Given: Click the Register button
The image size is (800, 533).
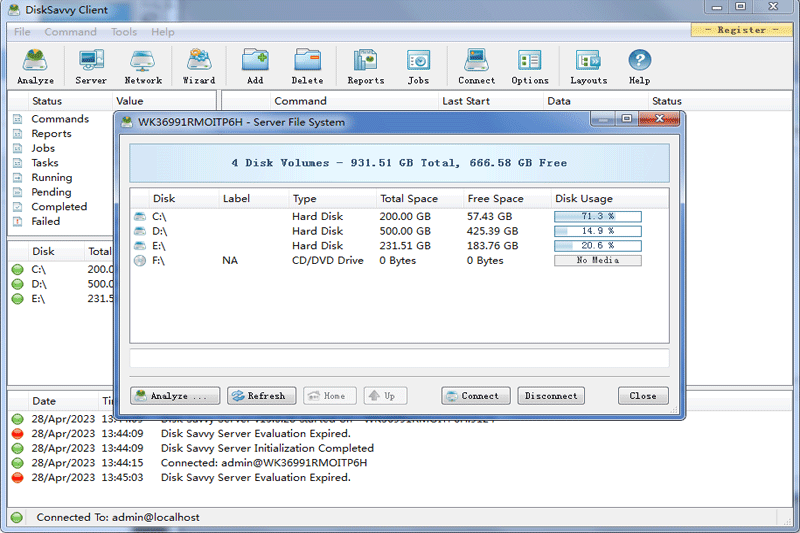Looking at the screenshot, I should (741, 30).
